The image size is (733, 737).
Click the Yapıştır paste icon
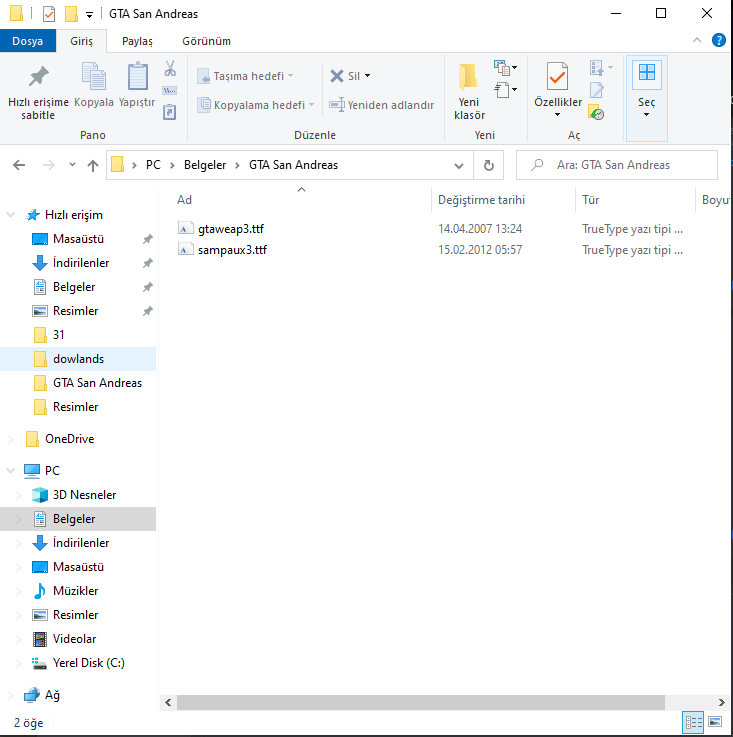click(x=137, y=85)
